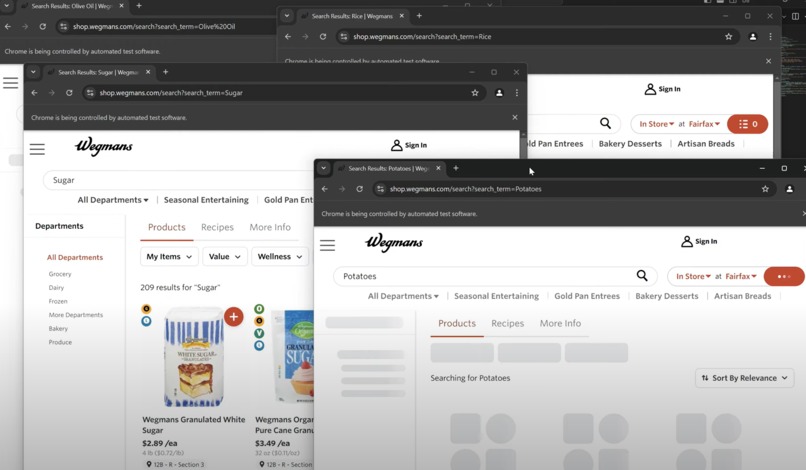The height and width of the screenshot is (470, 806).
Task: Open Gold Pan Entrees in Potatoes window
Action: pos(587,296)
